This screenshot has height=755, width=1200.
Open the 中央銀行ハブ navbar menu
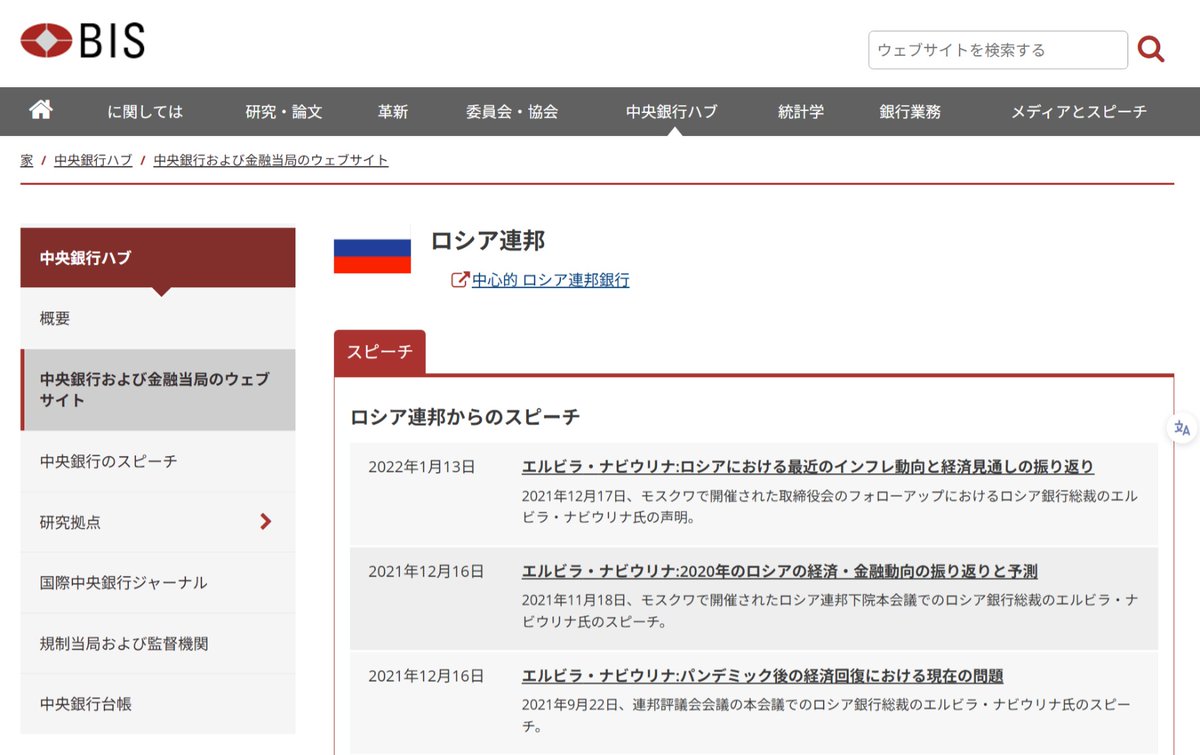pos(672,112)
